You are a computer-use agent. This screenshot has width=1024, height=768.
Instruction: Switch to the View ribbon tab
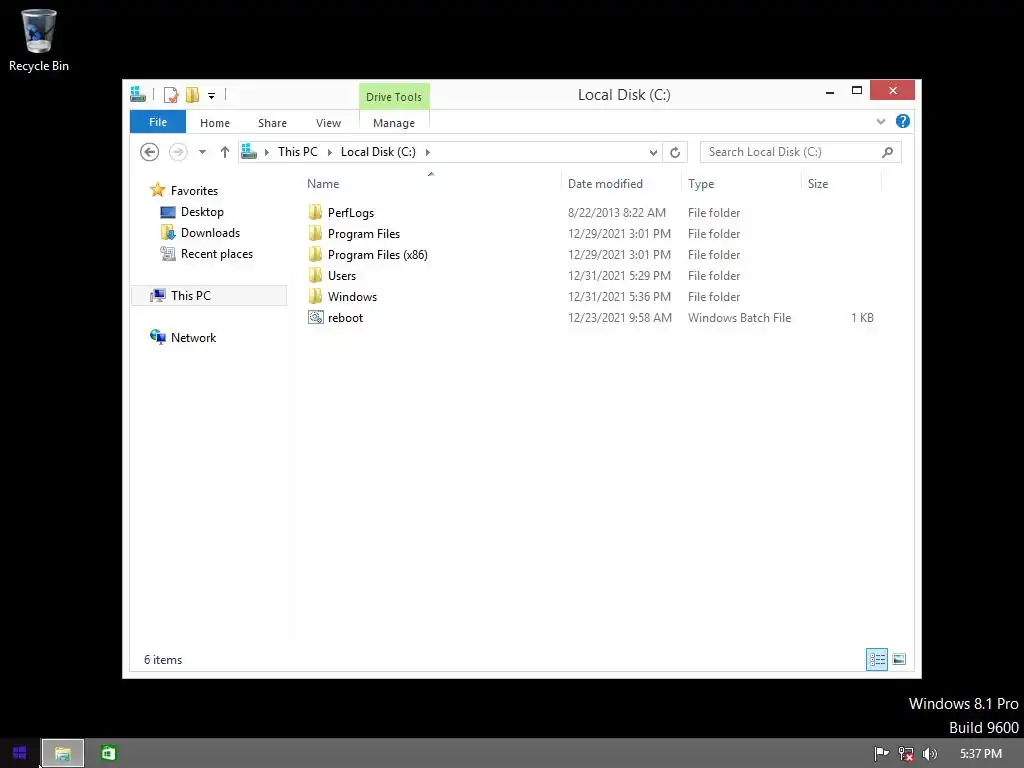click(x=328, y=123)
